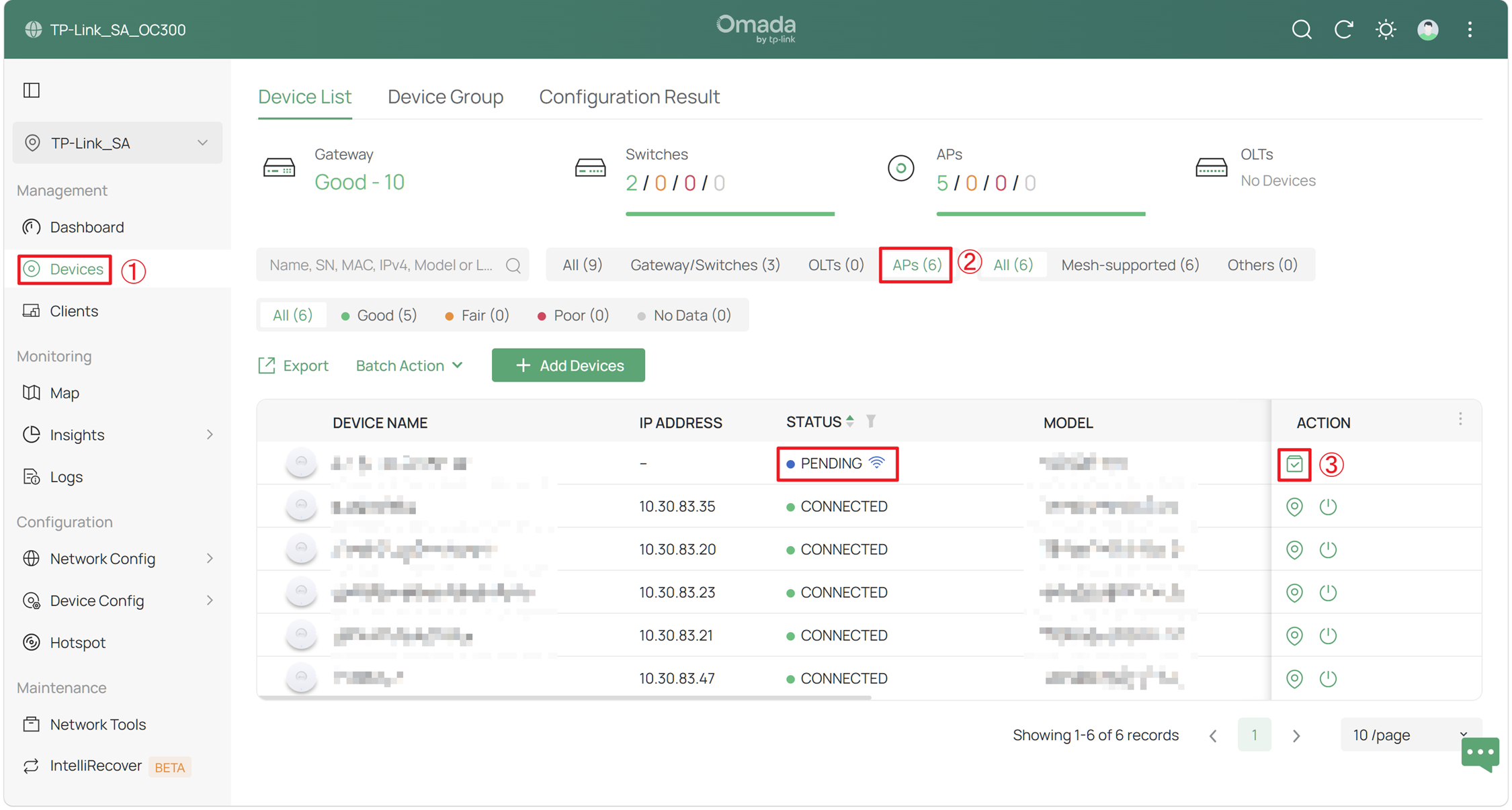
Task: Switch to the Device List tab
Action: 305,97
